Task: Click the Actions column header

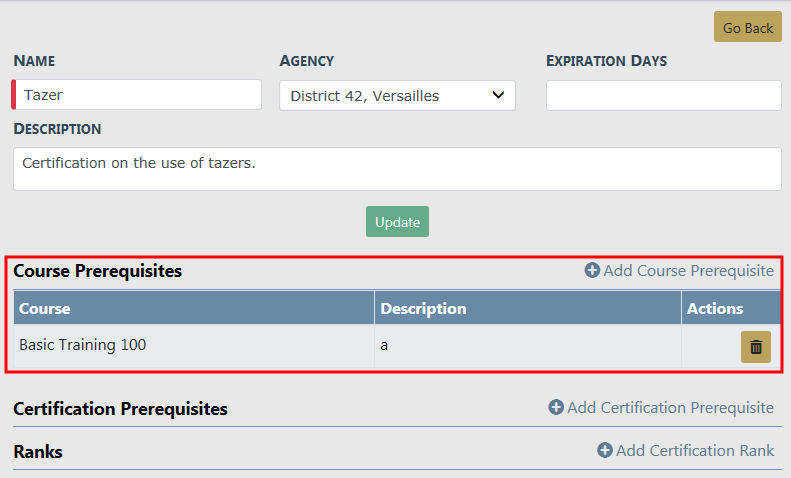Action: pos(715,308)
